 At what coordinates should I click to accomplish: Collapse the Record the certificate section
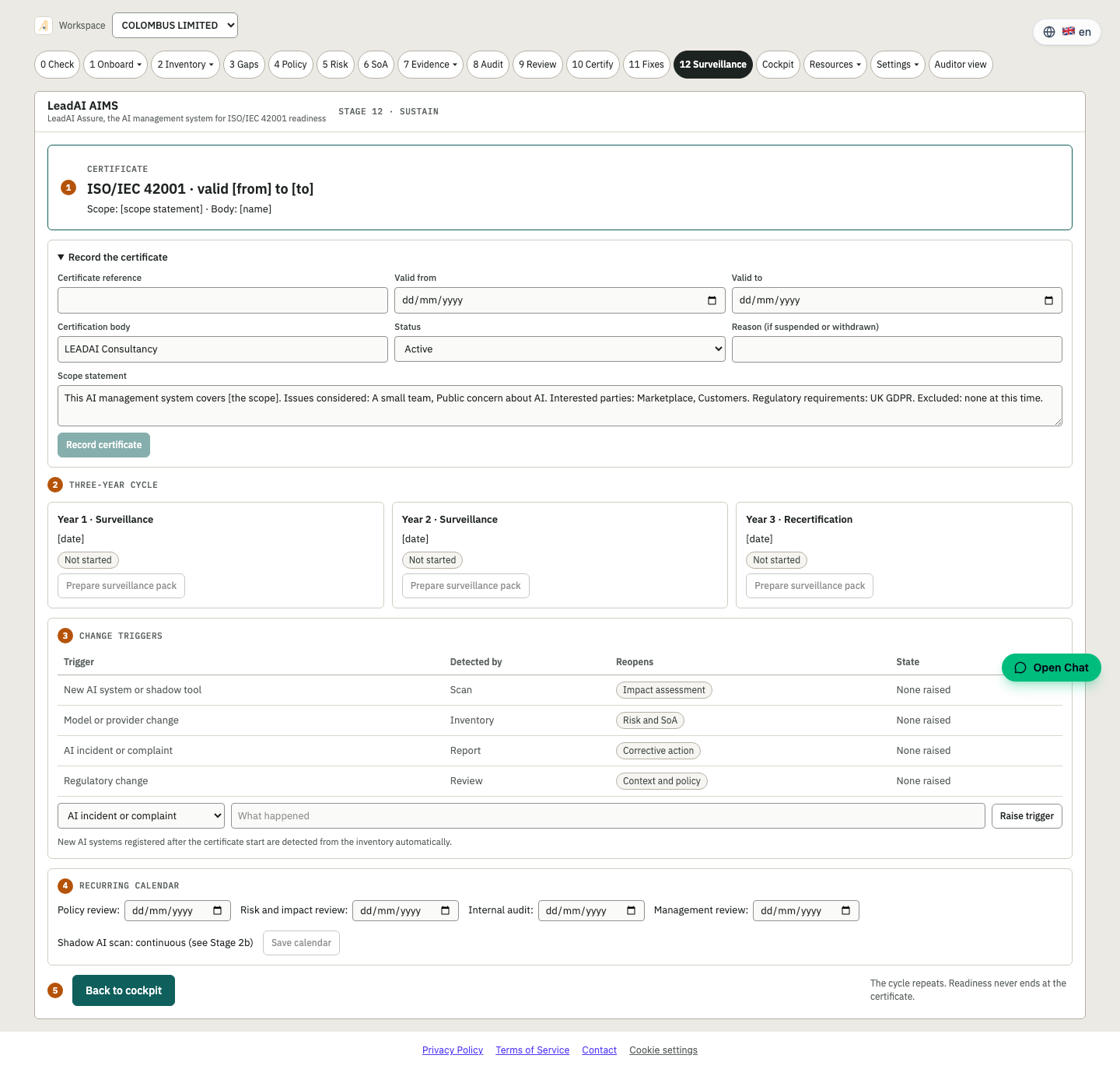coord(113,258)
